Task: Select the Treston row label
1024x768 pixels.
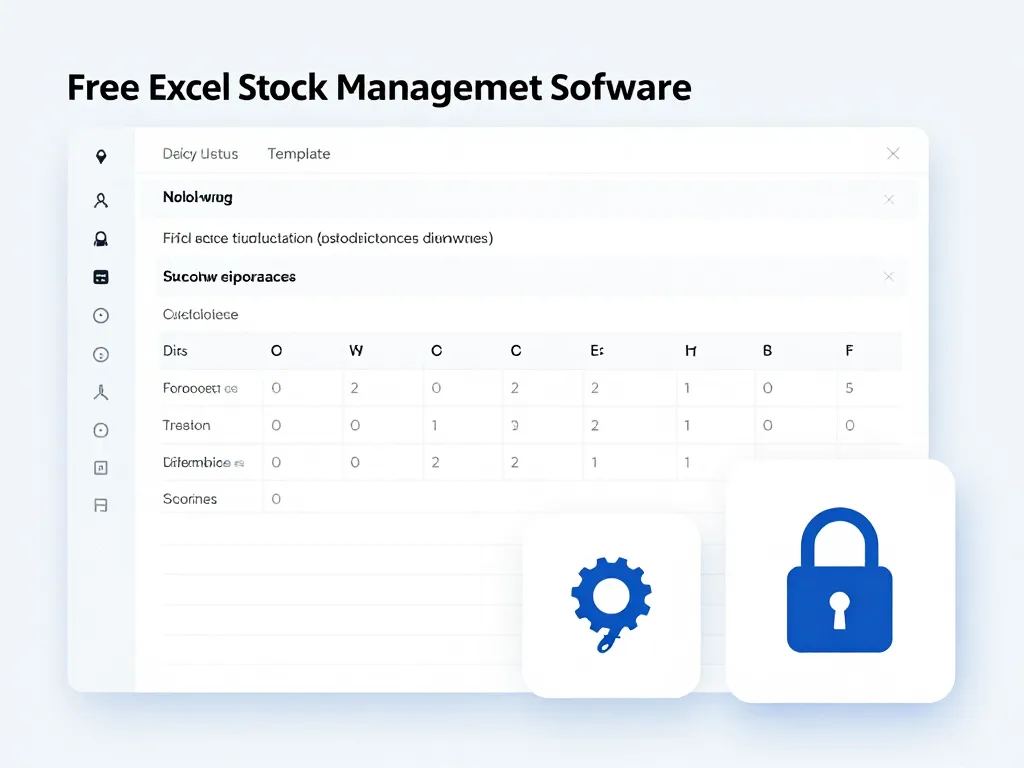Action: pyautogui.click(x=186, y=425)
